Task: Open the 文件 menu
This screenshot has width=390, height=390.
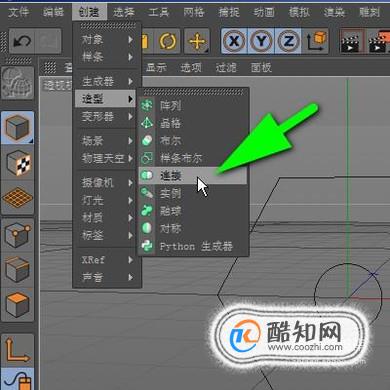Action: 19,12
